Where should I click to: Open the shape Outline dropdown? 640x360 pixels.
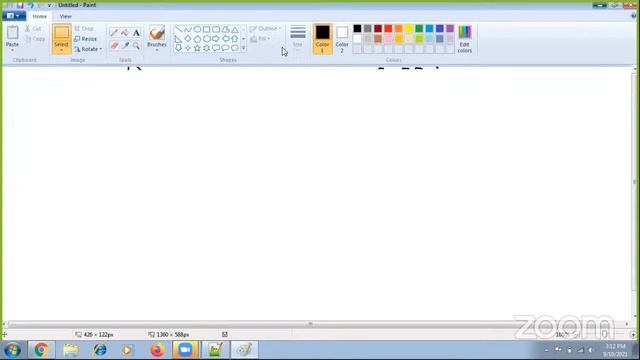pyautogui.click(x=265, y=29)
